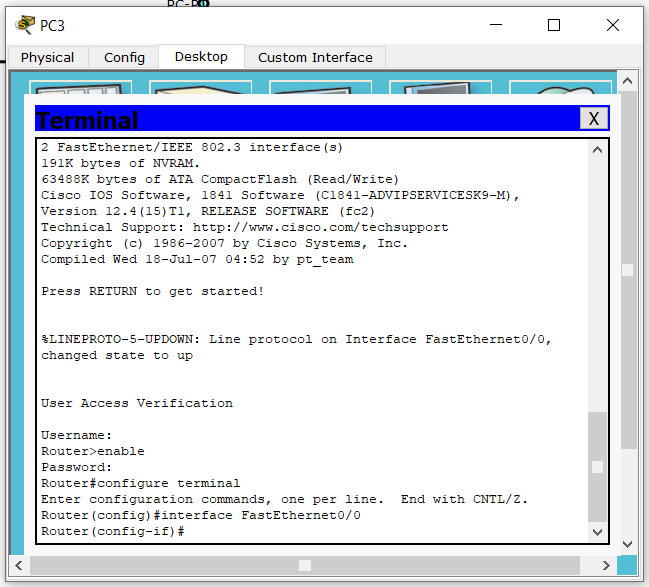
Task: Click 'Press RETURN to get started!' text
Action: [152, 291]
